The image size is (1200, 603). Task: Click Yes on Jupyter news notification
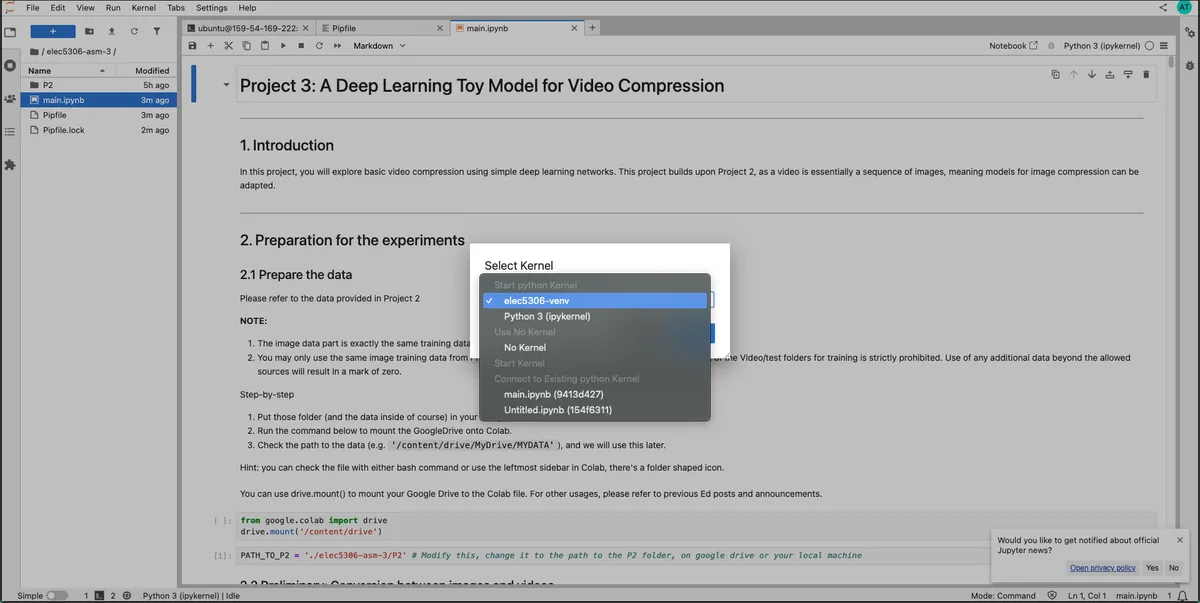[1152, 568]
